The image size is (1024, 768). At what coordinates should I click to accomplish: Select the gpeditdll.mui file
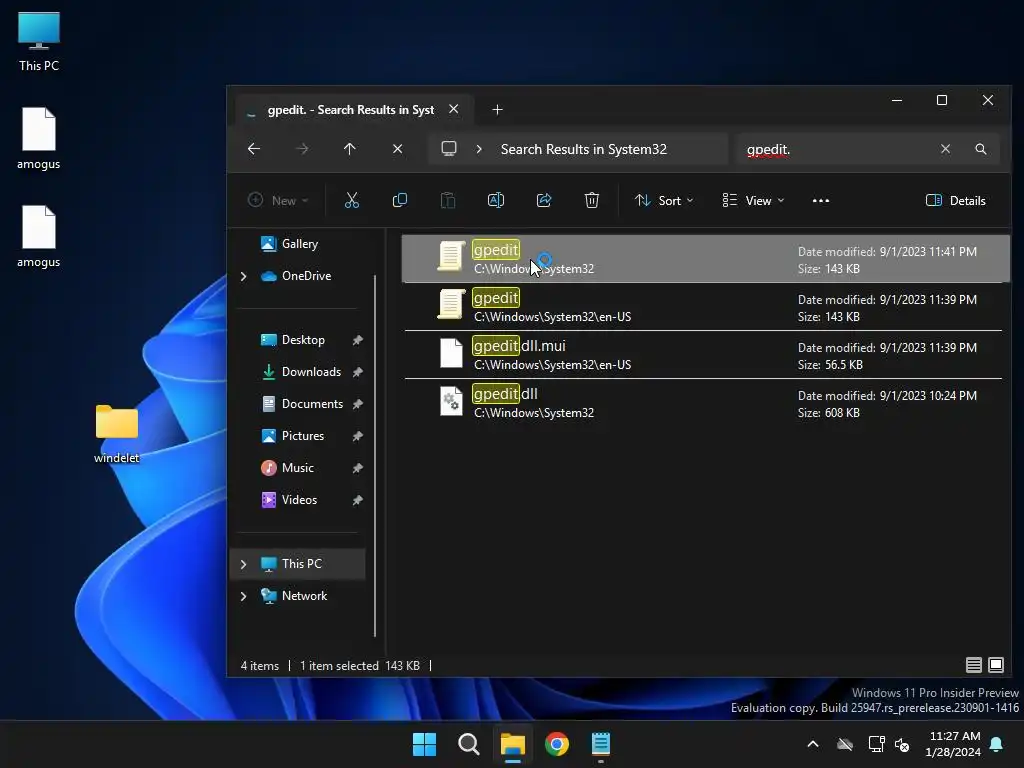coord(703,355)
